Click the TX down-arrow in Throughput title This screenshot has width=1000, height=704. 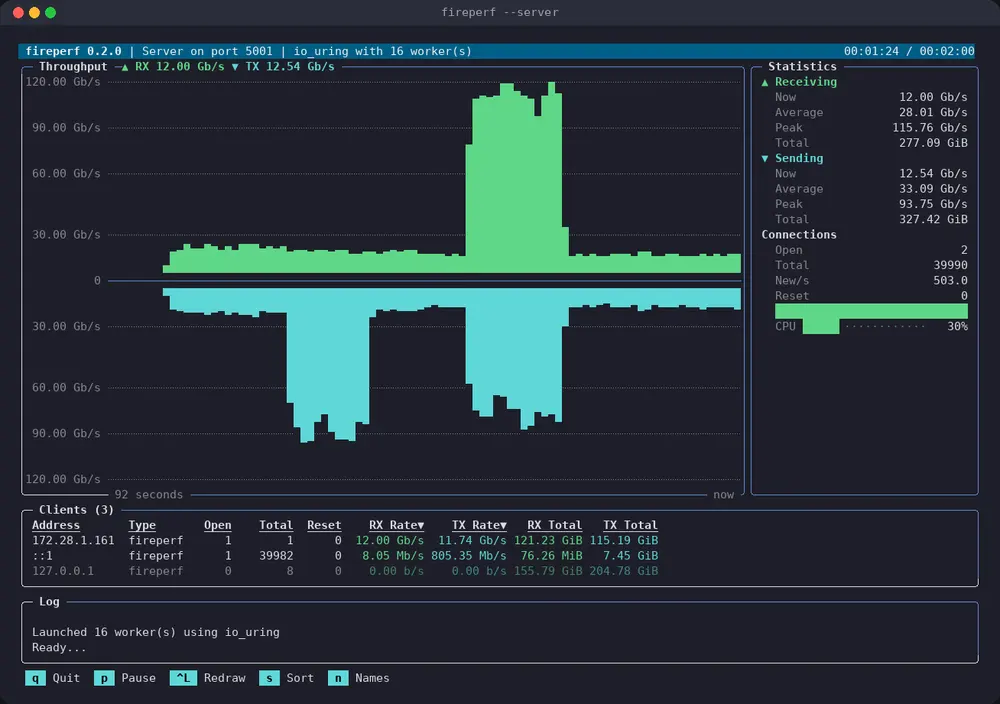click(235, 66)
